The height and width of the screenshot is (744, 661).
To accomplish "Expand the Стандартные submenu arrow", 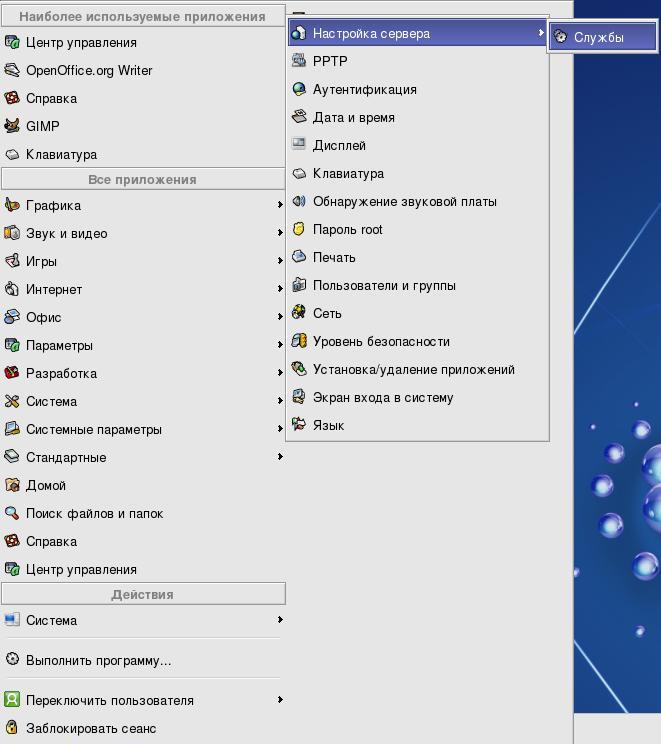I will 280,456.
